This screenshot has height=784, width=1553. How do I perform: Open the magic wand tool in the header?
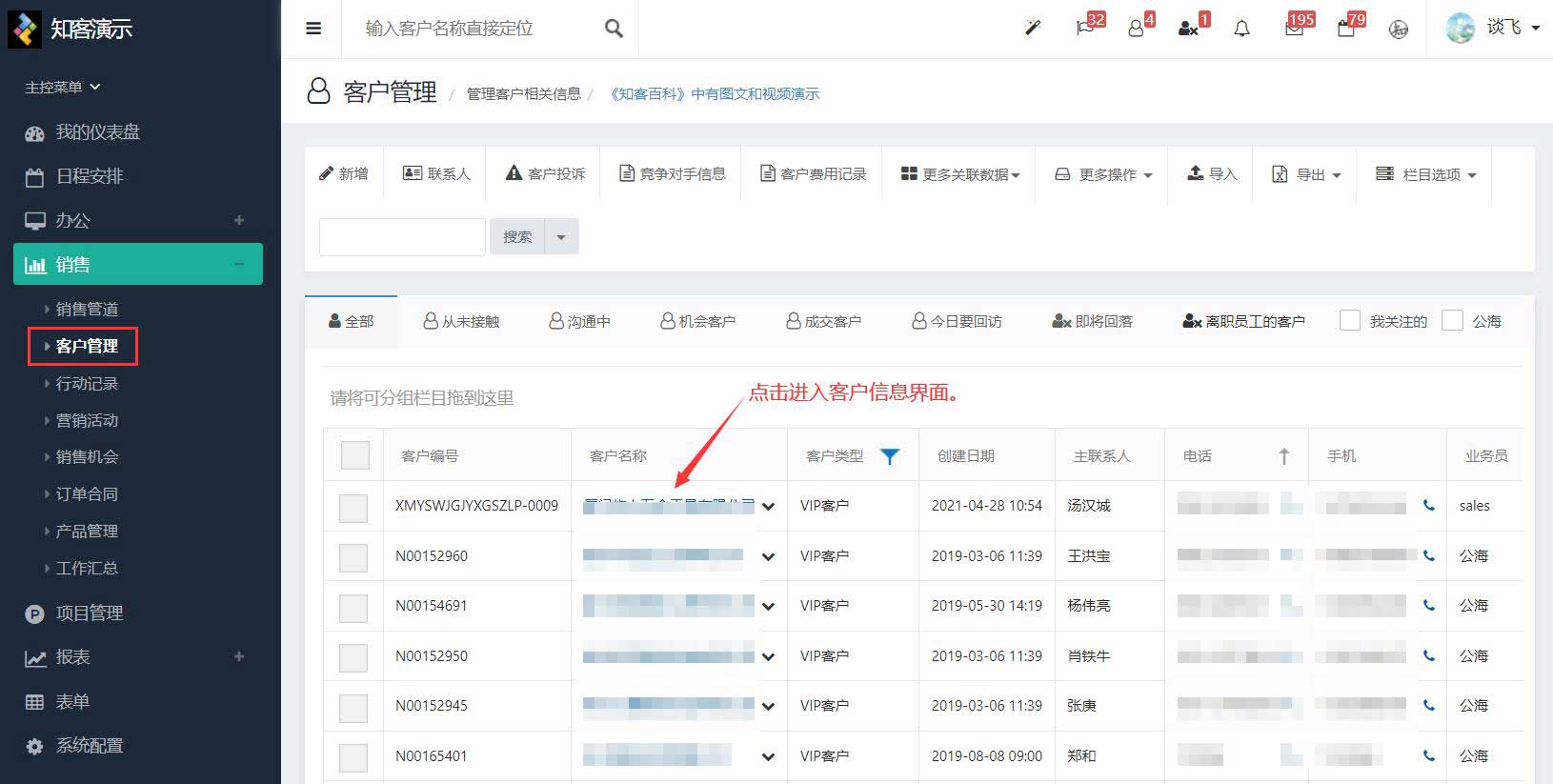click(1033, 29)
